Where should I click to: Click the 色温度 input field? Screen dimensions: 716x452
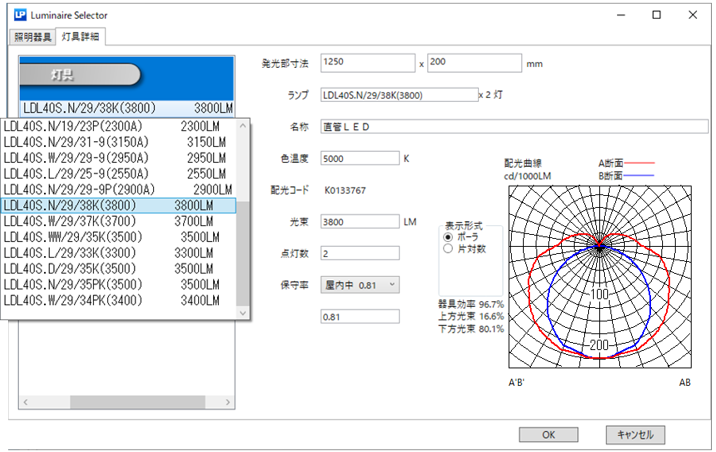point(360,158)
